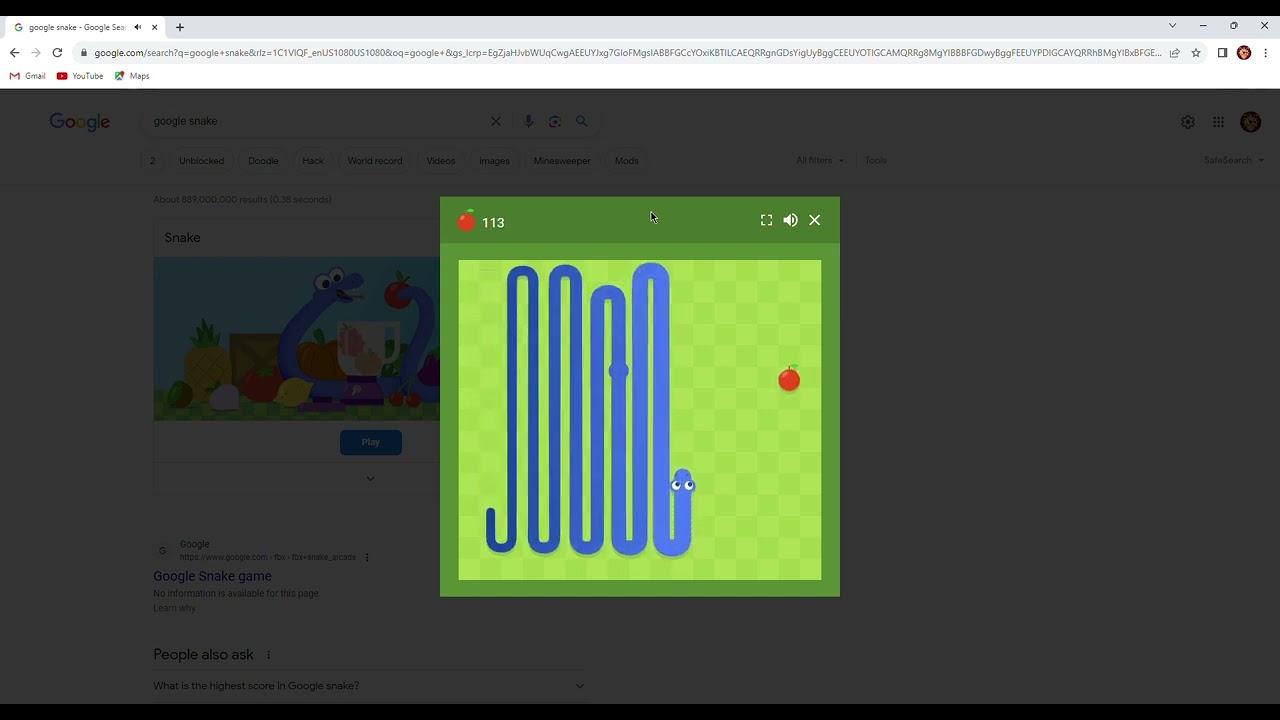
Task: Mute the google snake tab audio
Action: point(138,27)
